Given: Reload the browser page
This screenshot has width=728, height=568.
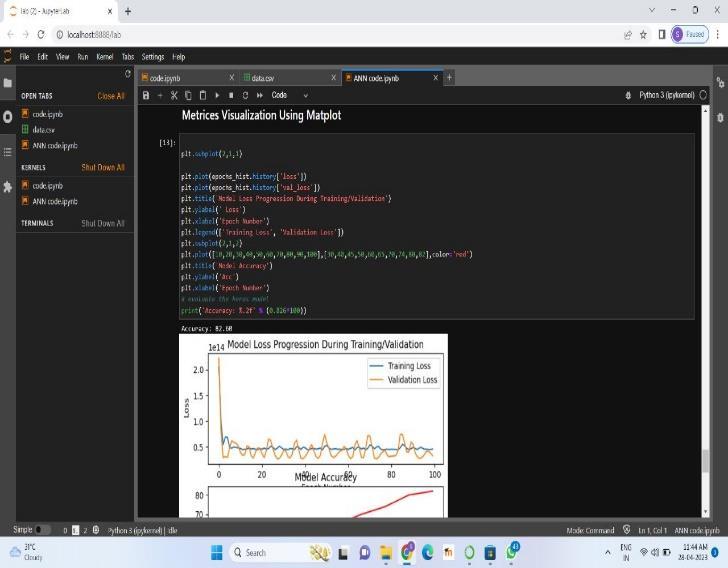Looking at the screenshot, I should pyautogui.click(x=41, y=34).
